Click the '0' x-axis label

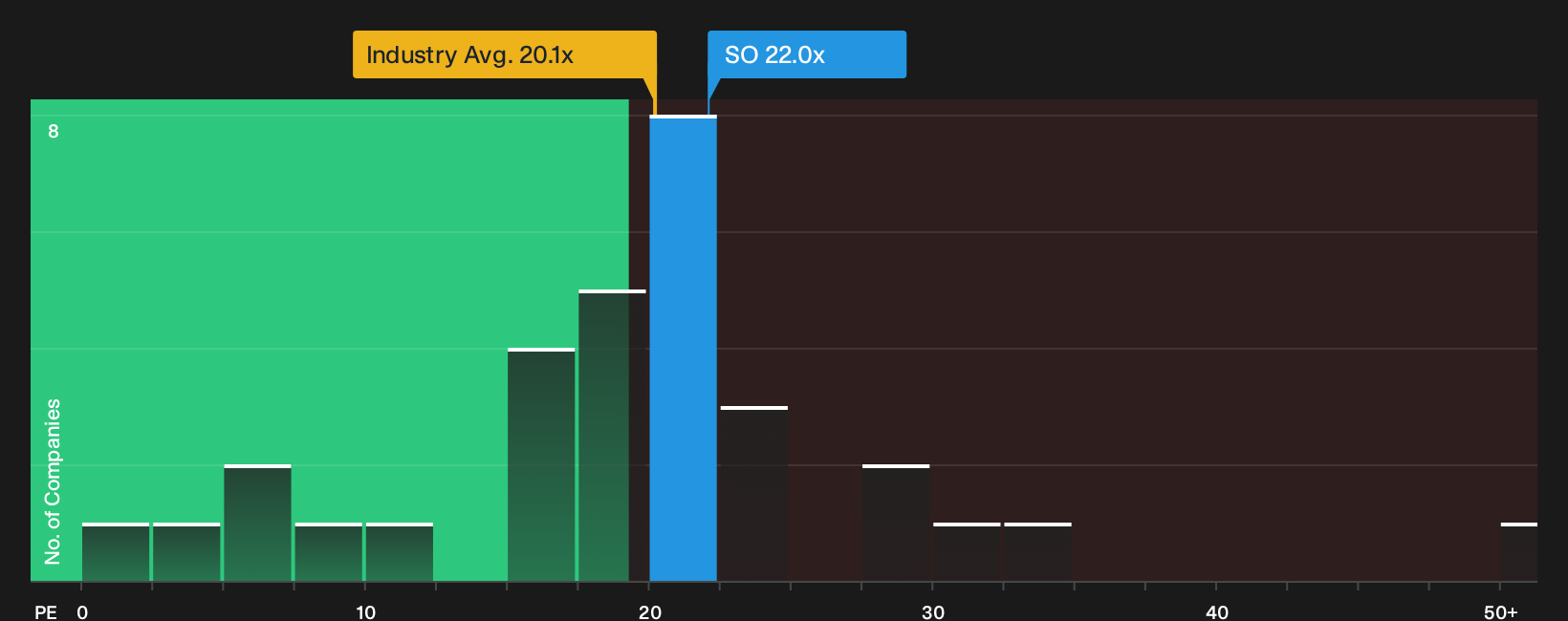click(82, 611)
